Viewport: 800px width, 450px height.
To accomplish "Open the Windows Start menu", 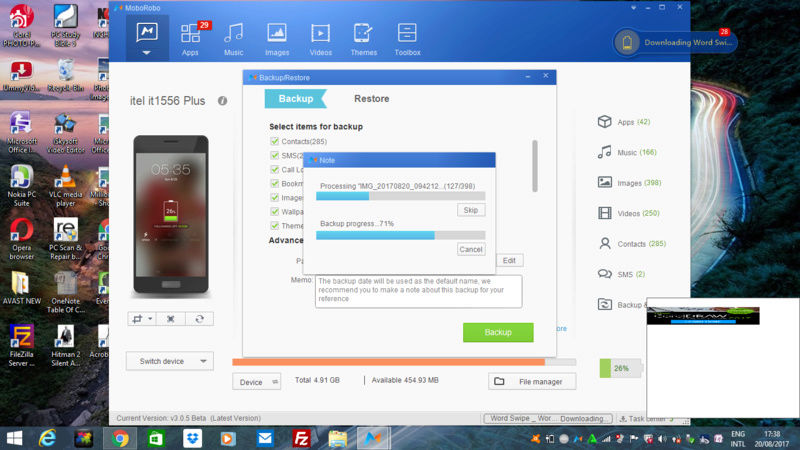I will click(x=14, y=438).
